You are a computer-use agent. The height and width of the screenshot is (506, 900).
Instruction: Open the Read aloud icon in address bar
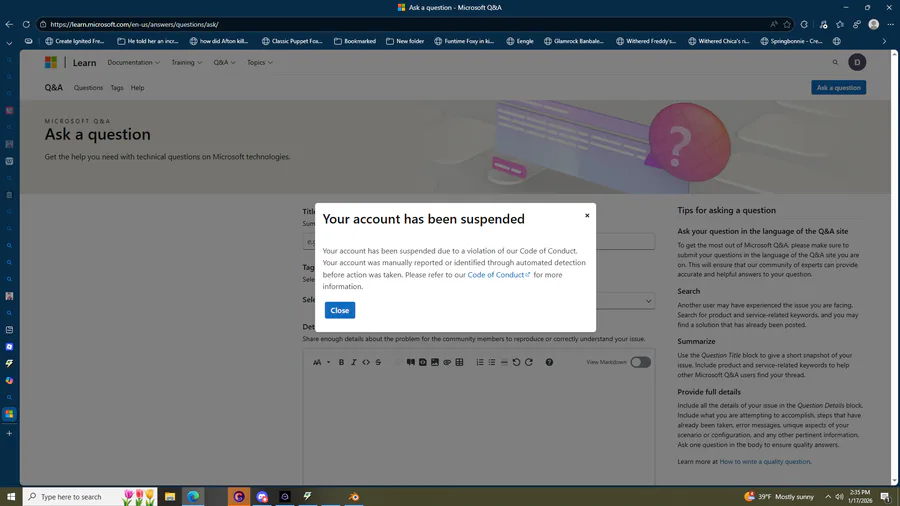(774, 24)
